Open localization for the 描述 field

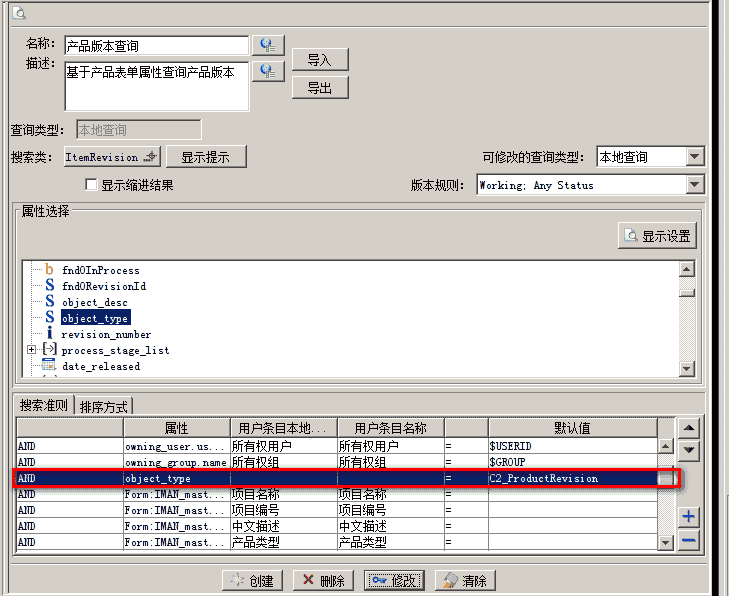coord(268,72)
